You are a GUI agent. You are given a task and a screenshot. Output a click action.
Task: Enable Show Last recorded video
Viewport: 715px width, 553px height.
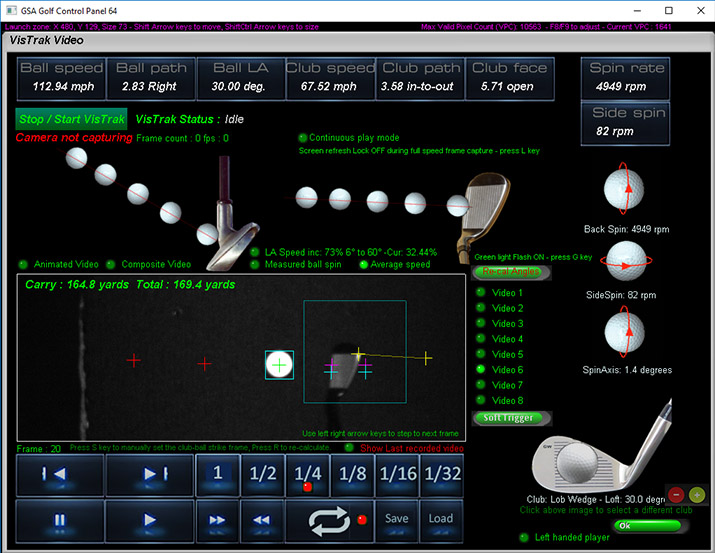(x=349, y=448)
